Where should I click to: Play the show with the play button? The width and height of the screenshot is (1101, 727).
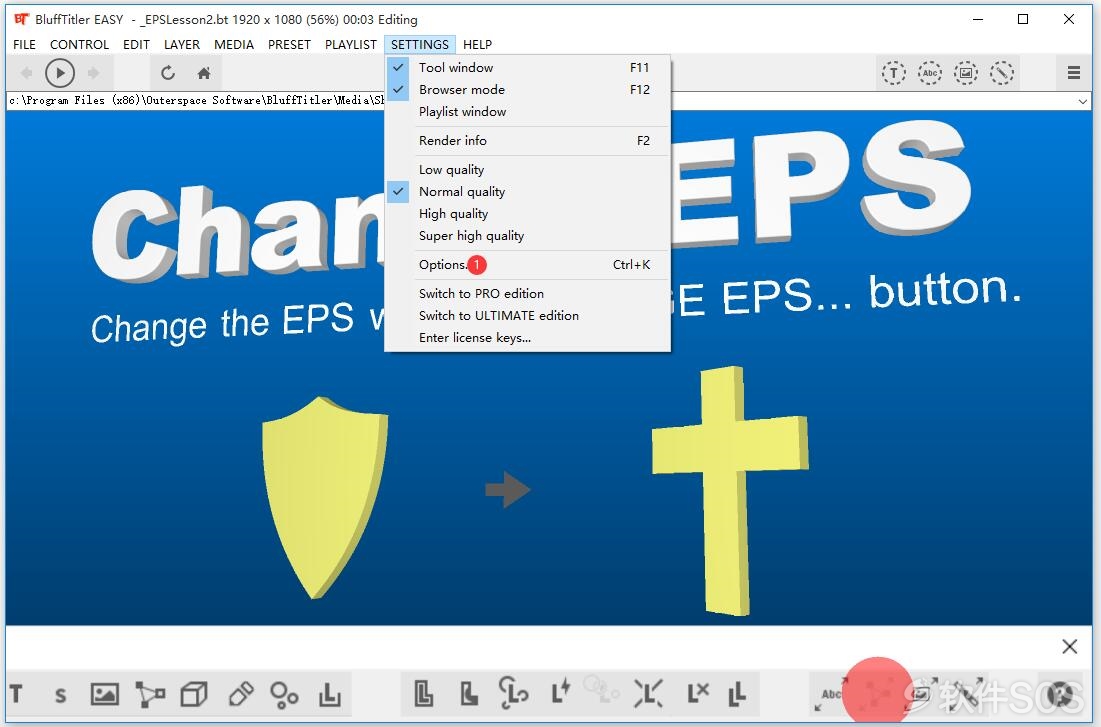60,73
